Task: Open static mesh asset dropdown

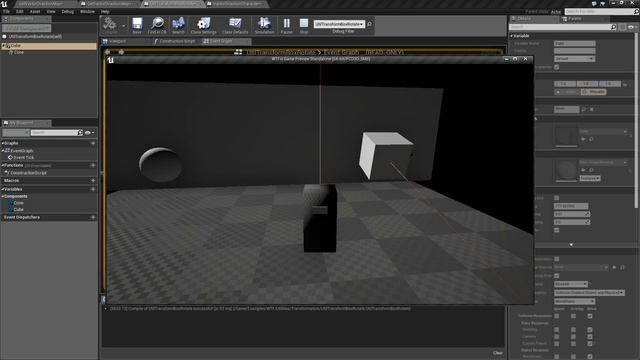Action: 603,131
